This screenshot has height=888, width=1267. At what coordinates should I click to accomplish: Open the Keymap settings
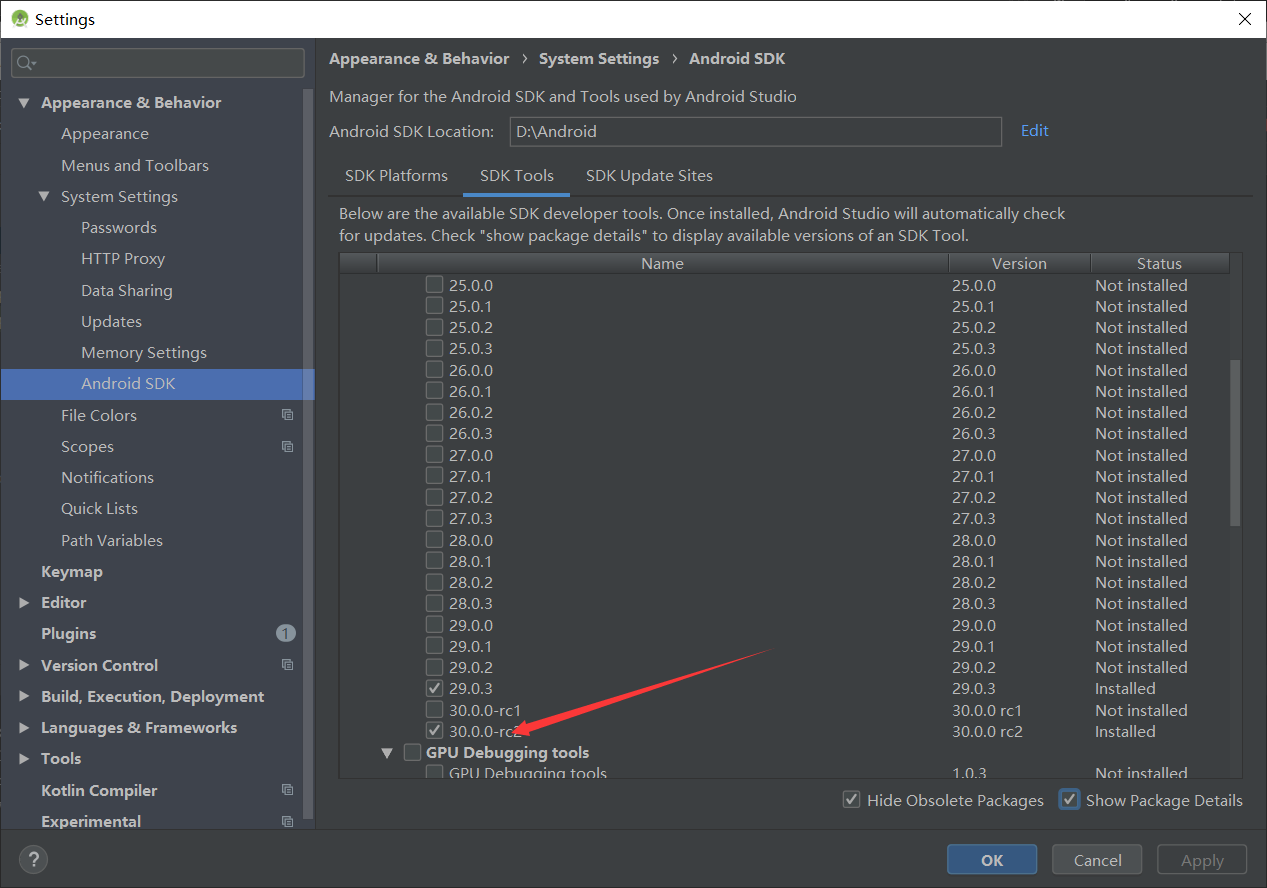(72, 572)
